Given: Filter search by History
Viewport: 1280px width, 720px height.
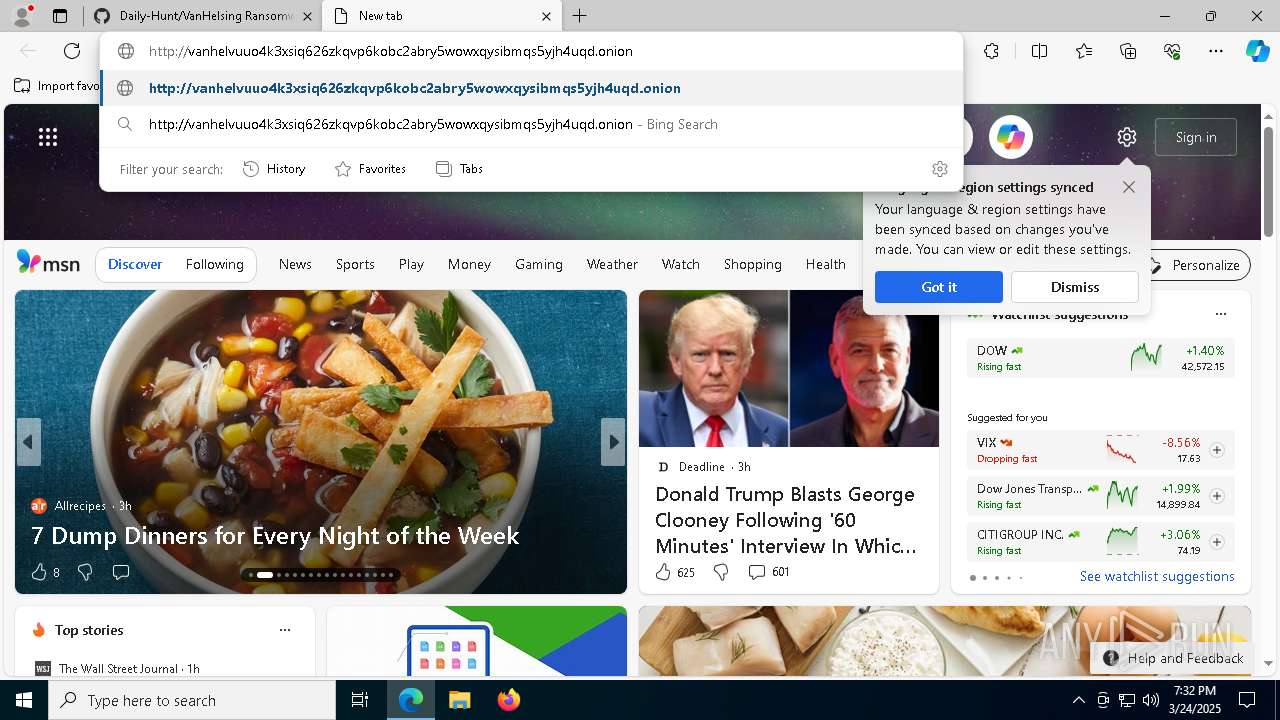Looking at the screenshot, I should click(x=274, y=169).
